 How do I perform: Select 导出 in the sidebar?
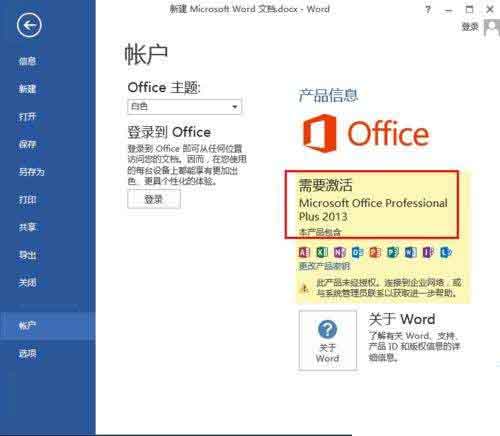click(x=27, y=255)
